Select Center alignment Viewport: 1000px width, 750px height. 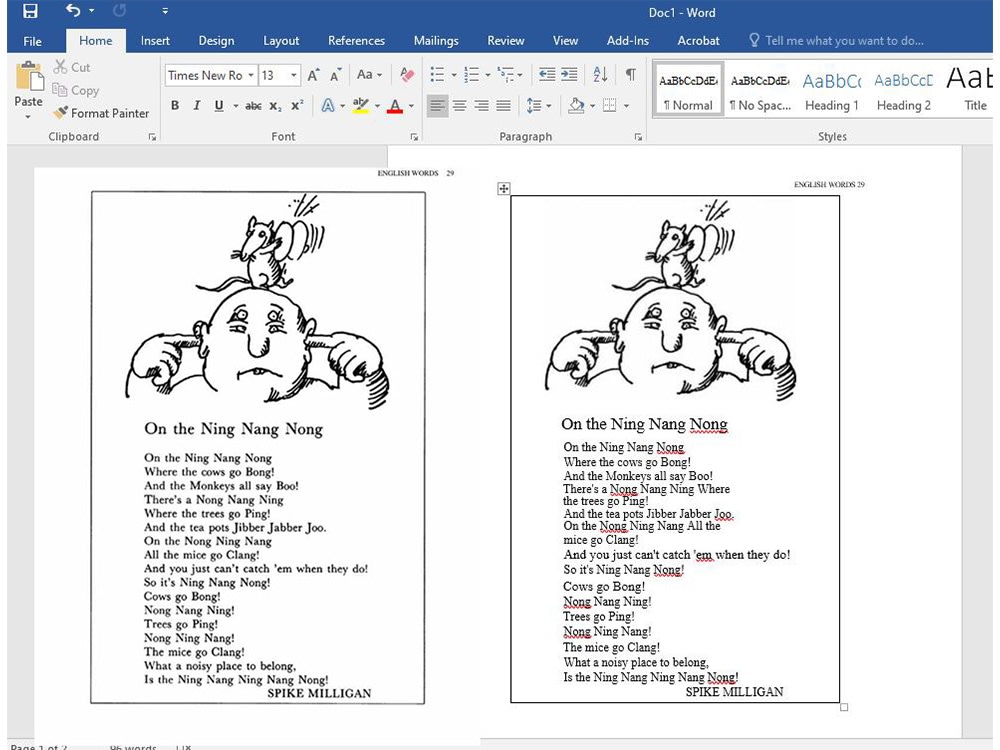[459, 105]
